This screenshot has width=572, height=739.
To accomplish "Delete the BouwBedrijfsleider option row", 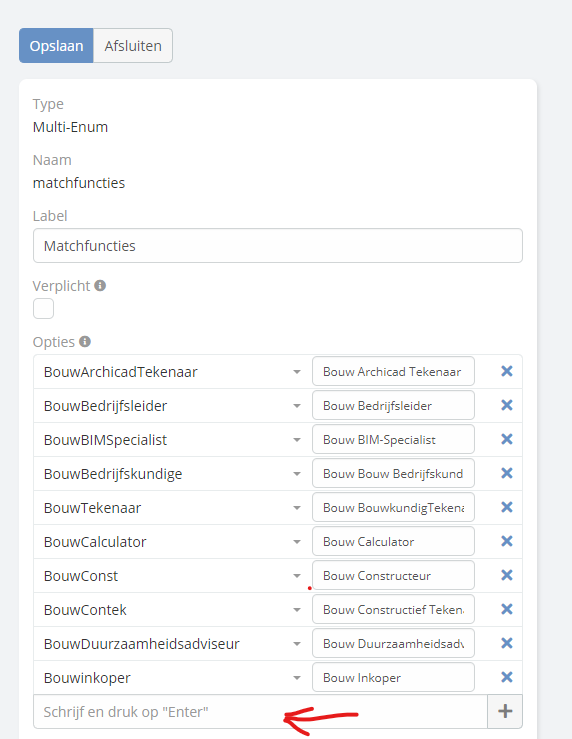I will click(507, 405).
